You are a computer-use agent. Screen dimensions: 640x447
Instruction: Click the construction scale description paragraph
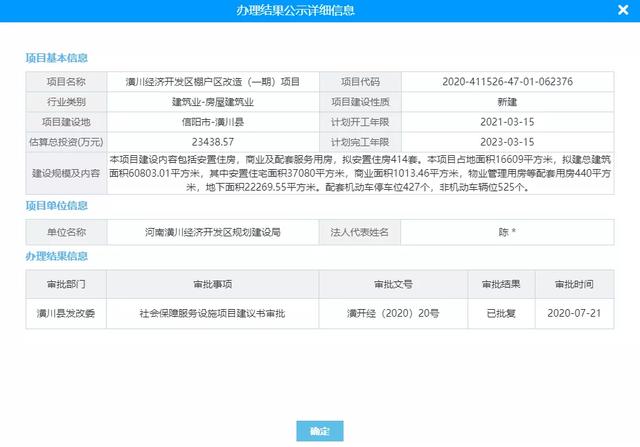pos(360,173)
